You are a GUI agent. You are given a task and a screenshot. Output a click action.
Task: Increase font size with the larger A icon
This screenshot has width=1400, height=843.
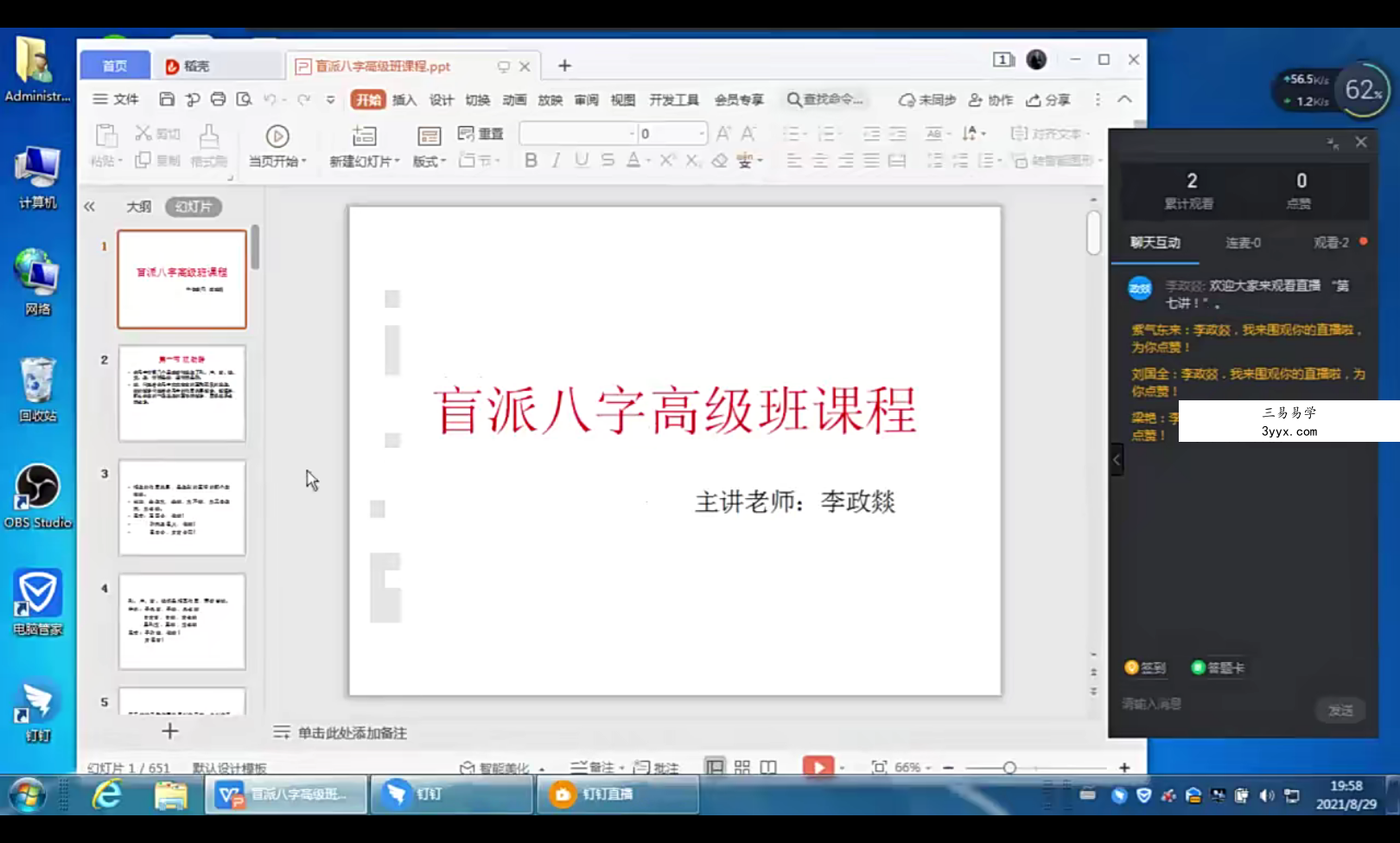[x=723, y=133]
